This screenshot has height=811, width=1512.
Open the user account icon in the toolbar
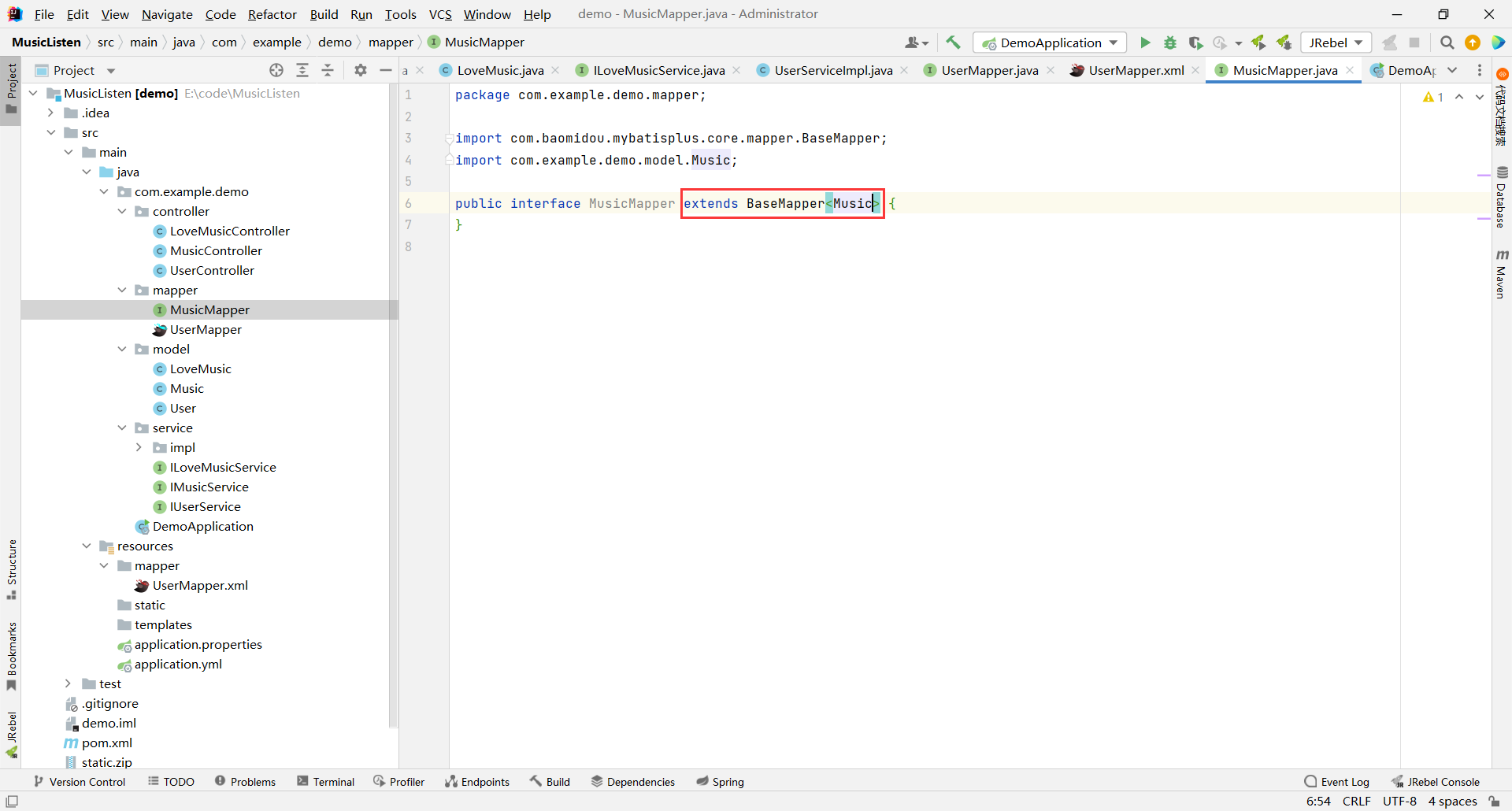tap(916, 43)
